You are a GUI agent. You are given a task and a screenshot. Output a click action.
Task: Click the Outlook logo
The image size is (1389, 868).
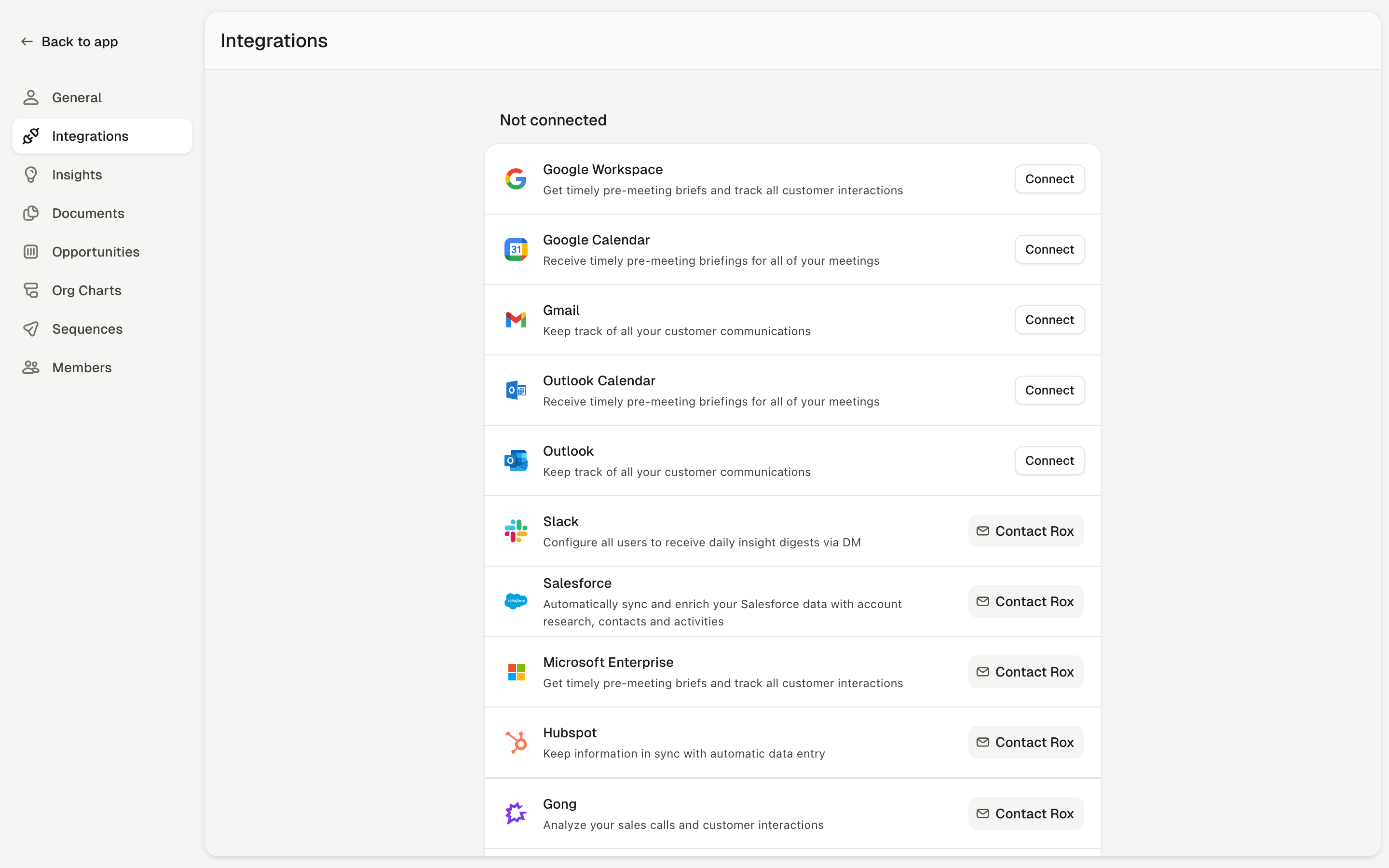point(516,461)
